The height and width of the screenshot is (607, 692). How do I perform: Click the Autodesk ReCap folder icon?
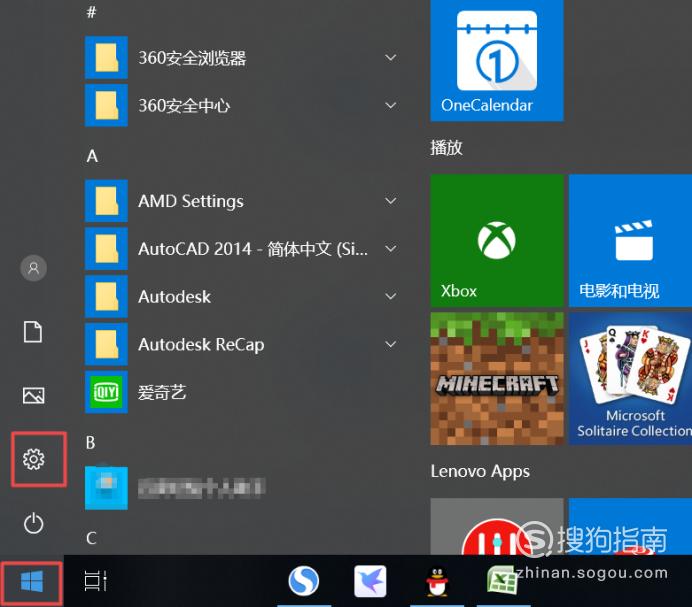106,344
